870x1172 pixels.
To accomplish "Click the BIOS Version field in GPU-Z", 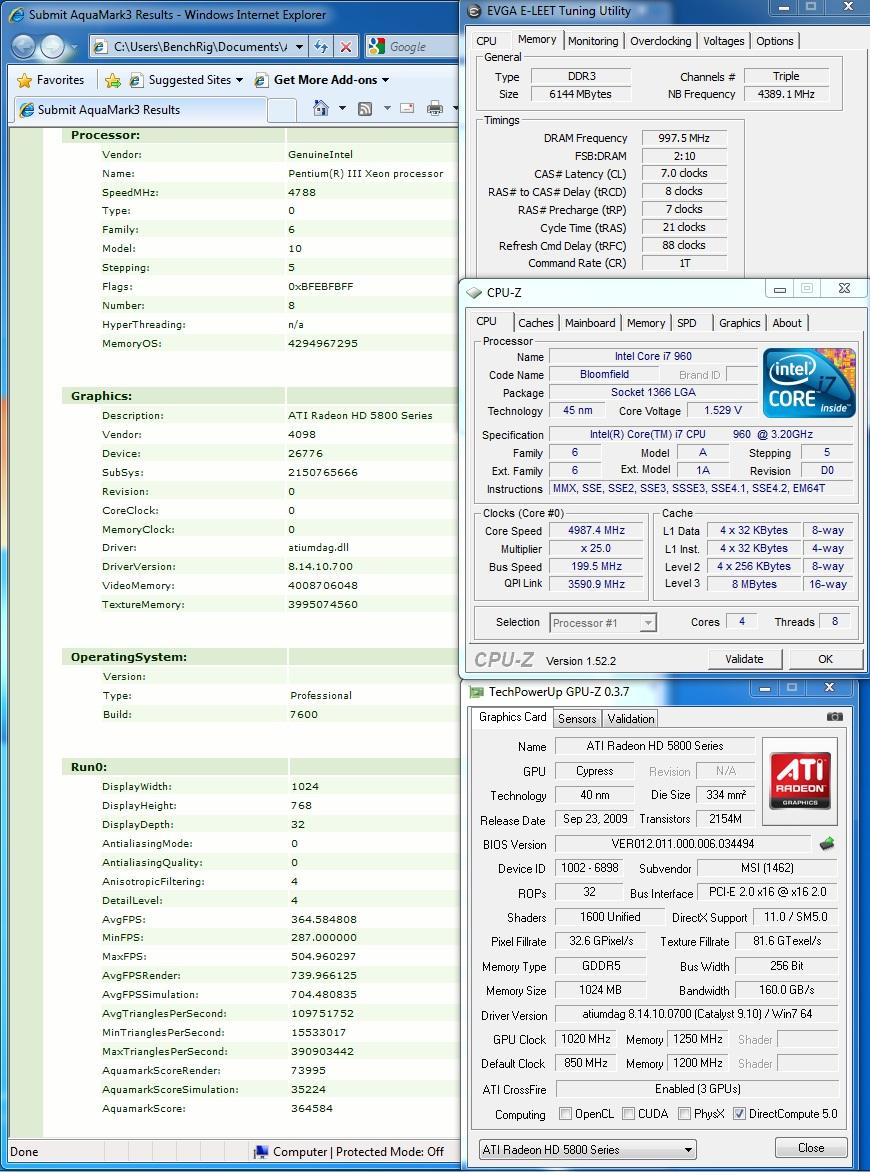I will click(x=682, y=844).
